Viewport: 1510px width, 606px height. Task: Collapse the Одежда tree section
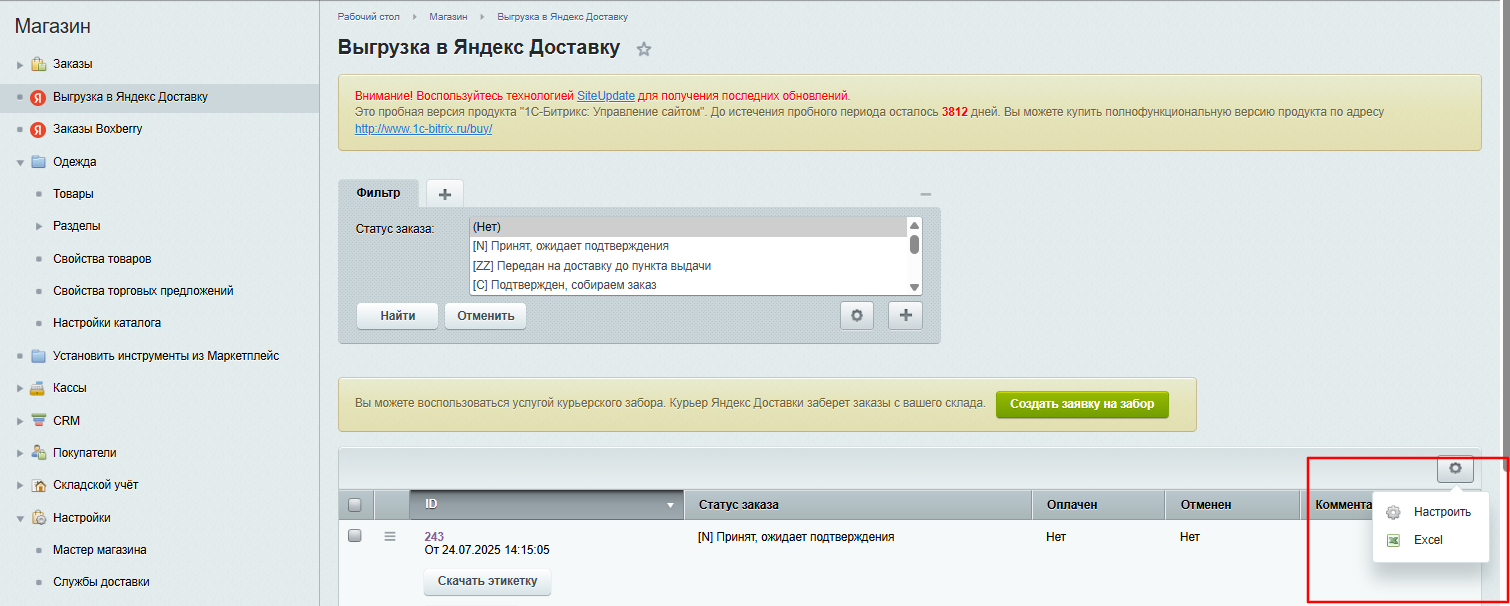click(x=20, y=162)
